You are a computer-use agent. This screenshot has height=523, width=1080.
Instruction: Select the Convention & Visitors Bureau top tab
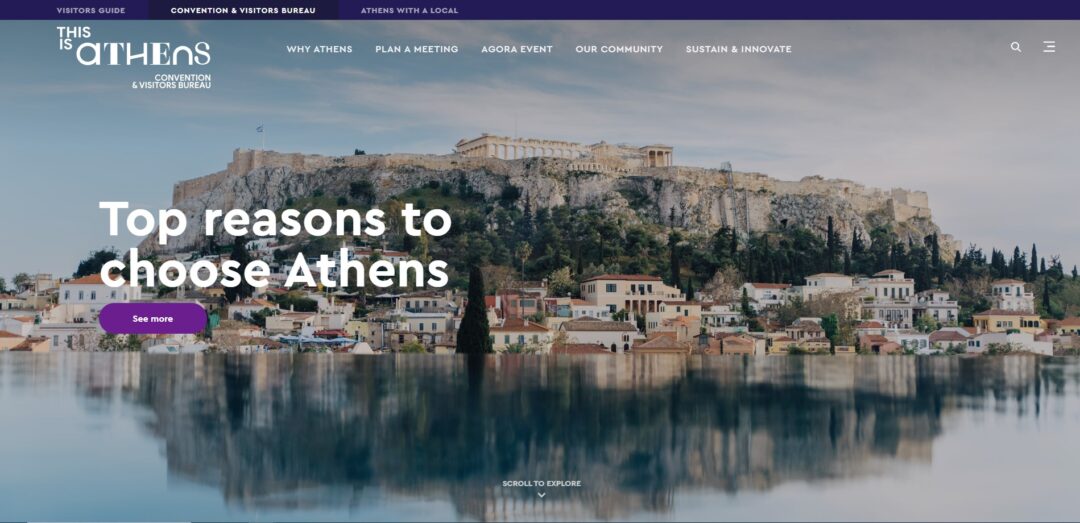click(x=243, y=10)
